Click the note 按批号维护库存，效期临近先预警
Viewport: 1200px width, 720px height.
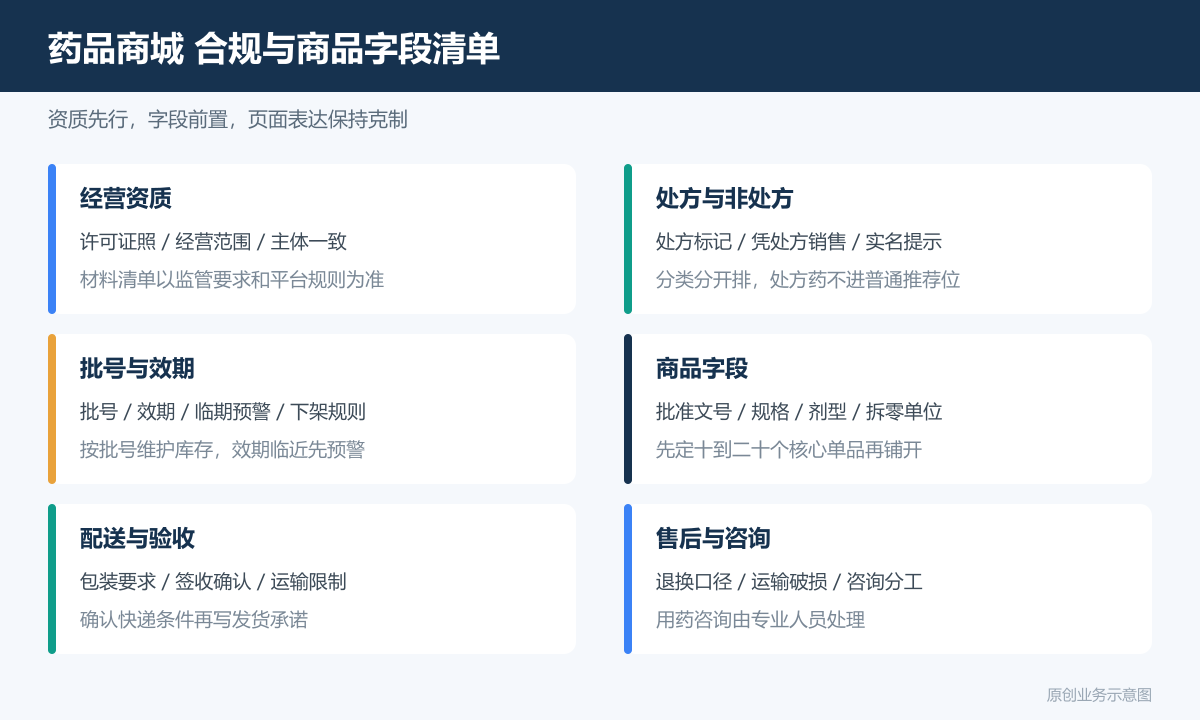222,449
